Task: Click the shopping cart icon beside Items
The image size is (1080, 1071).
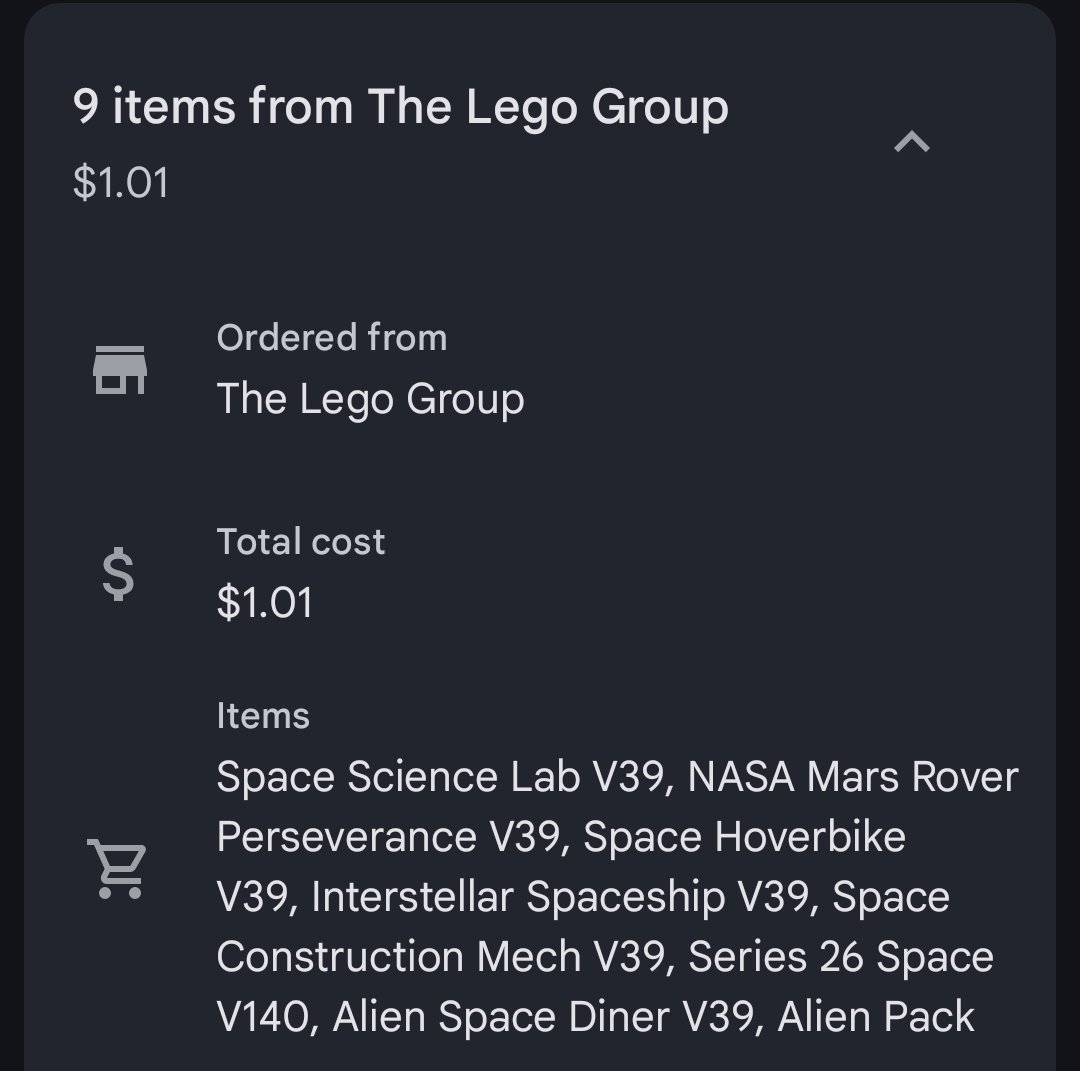Action: pos(117,869)
